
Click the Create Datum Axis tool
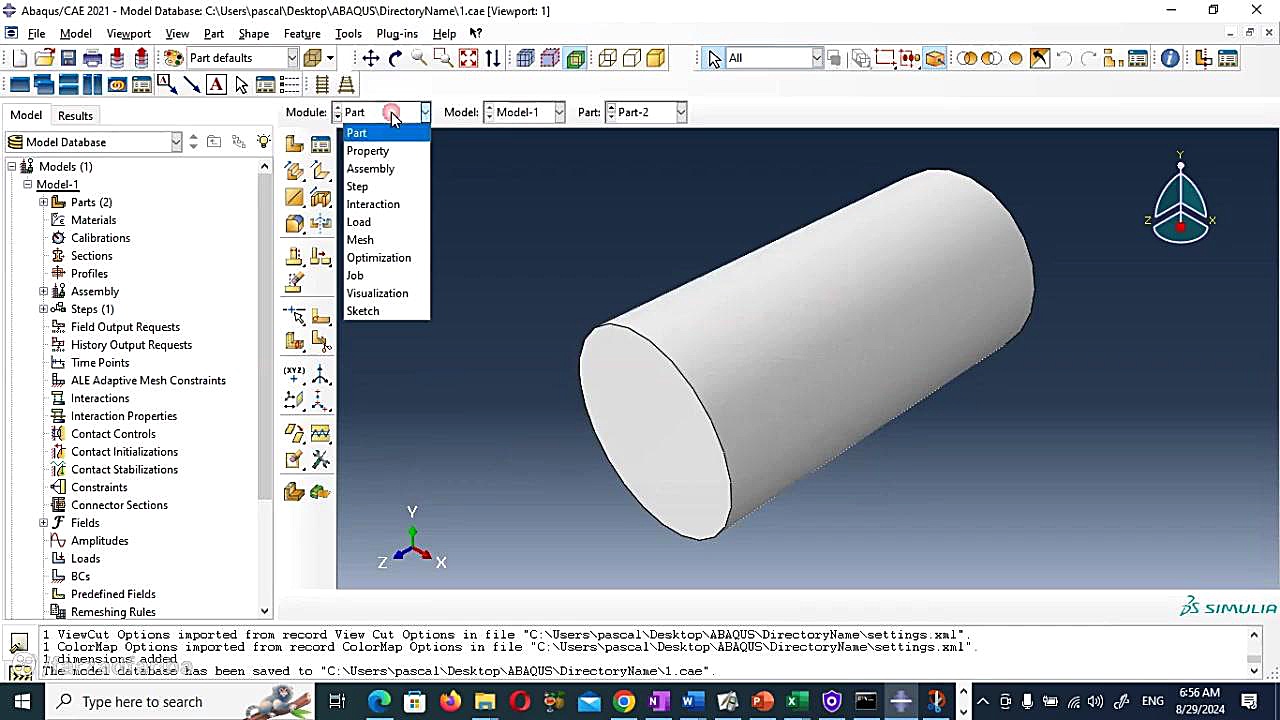[320, 375]
